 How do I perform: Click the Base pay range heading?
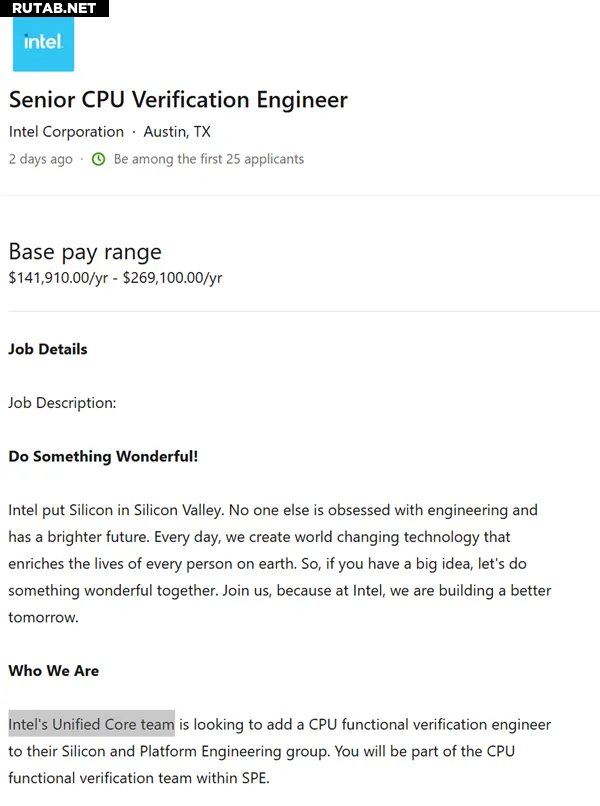click(x=85, y=251)
